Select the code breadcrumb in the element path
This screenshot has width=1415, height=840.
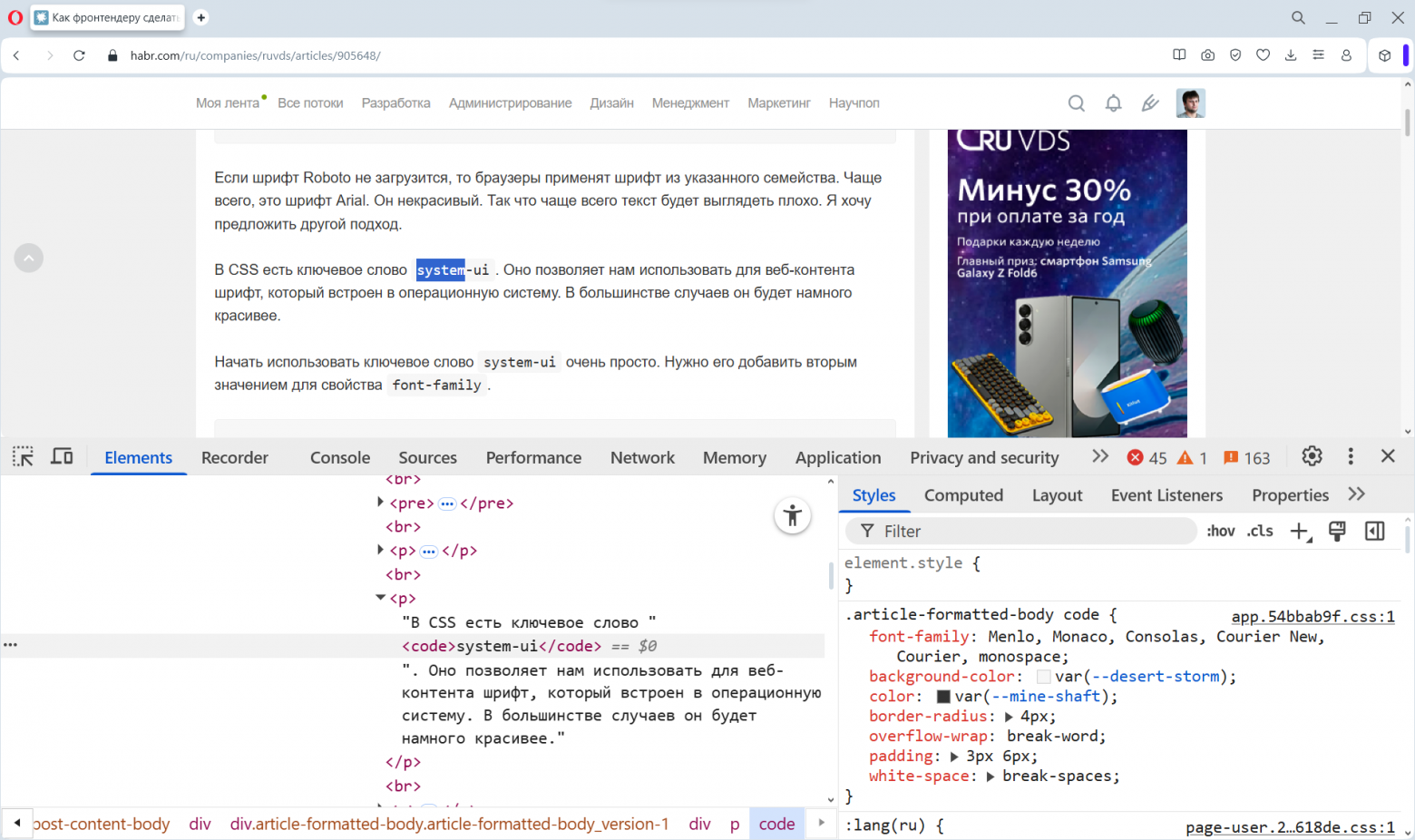[x=776, y=824]
